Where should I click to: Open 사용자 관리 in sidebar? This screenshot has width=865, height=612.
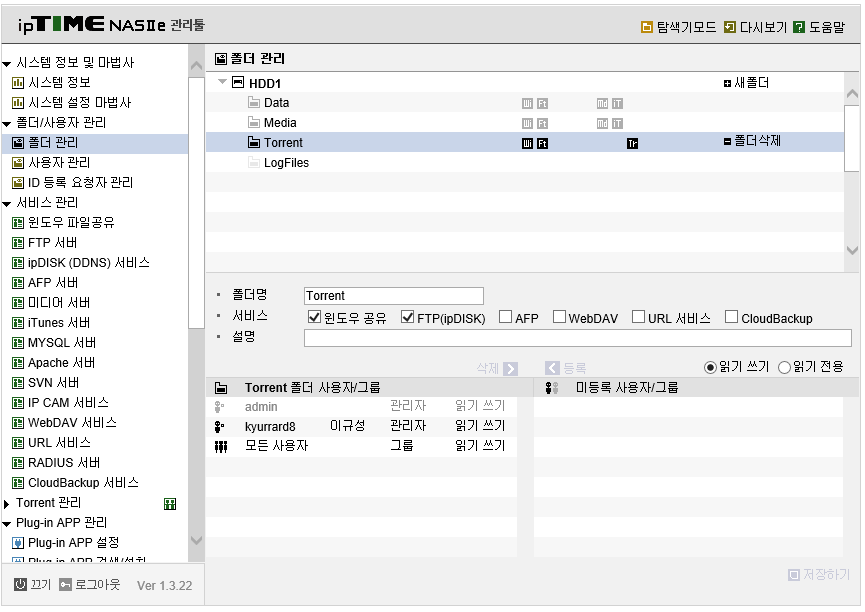click(58, 163)
